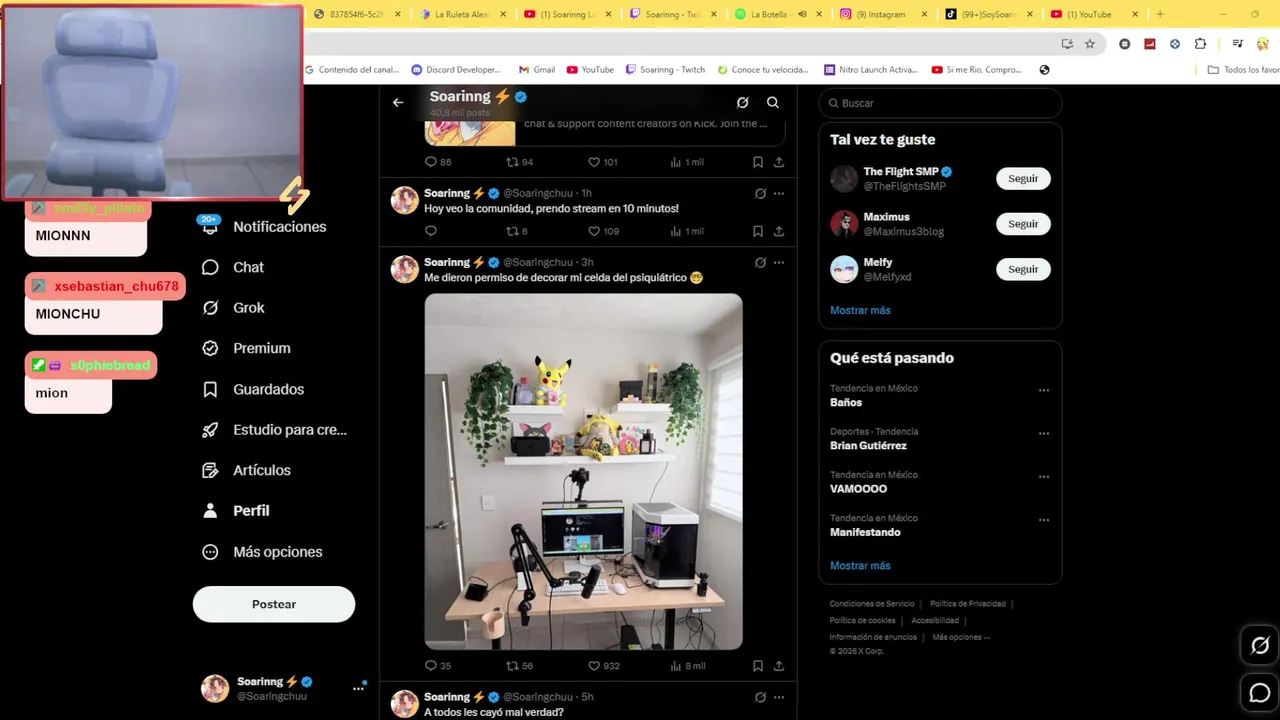
Task: Expand Más opciones in the sidebar
Action: point(262,552)
